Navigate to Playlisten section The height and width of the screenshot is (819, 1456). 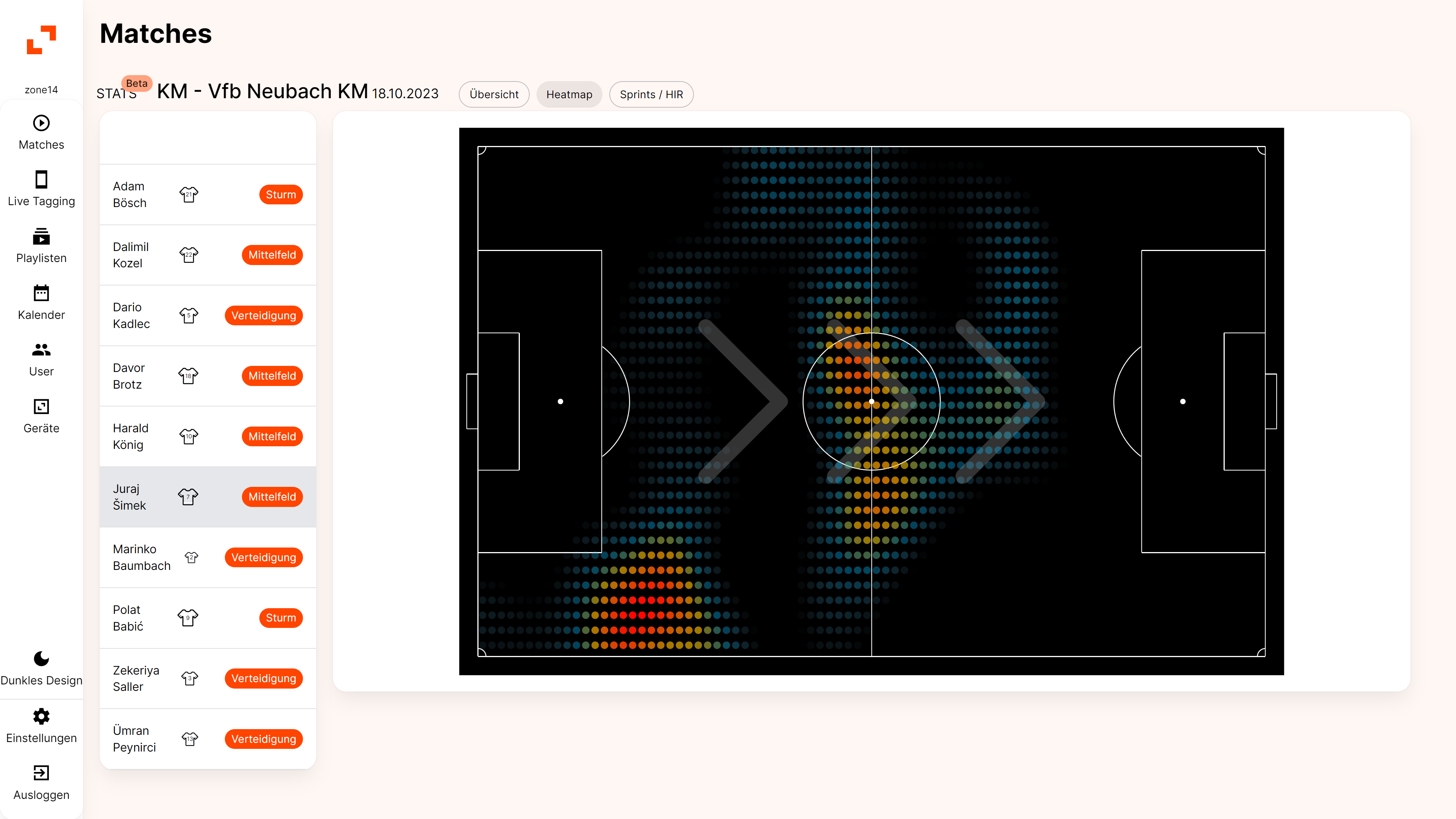click(x=41, y=247)
